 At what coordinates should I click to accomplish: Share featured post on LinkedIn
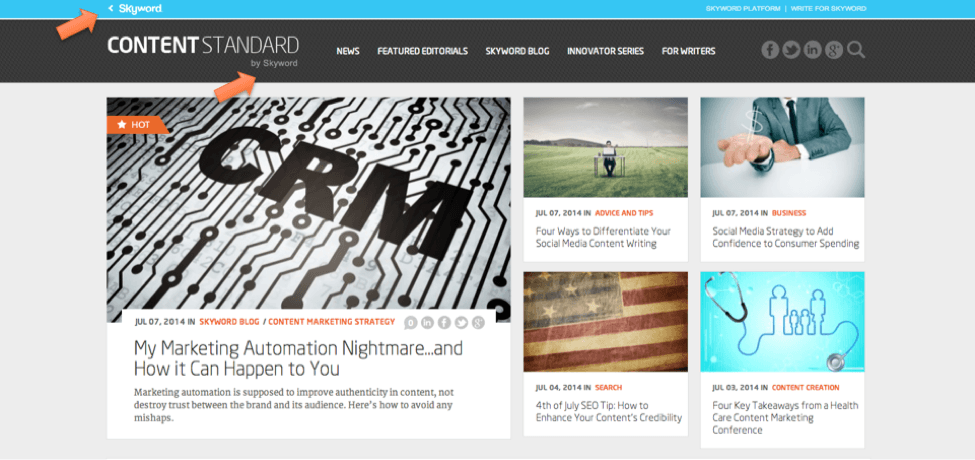tap(427, 323)
